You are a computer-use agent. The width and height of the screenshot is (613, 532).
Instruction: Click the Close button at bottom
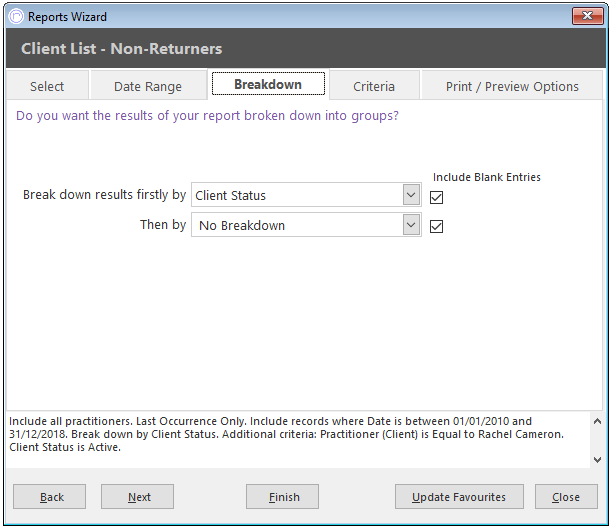566,496
